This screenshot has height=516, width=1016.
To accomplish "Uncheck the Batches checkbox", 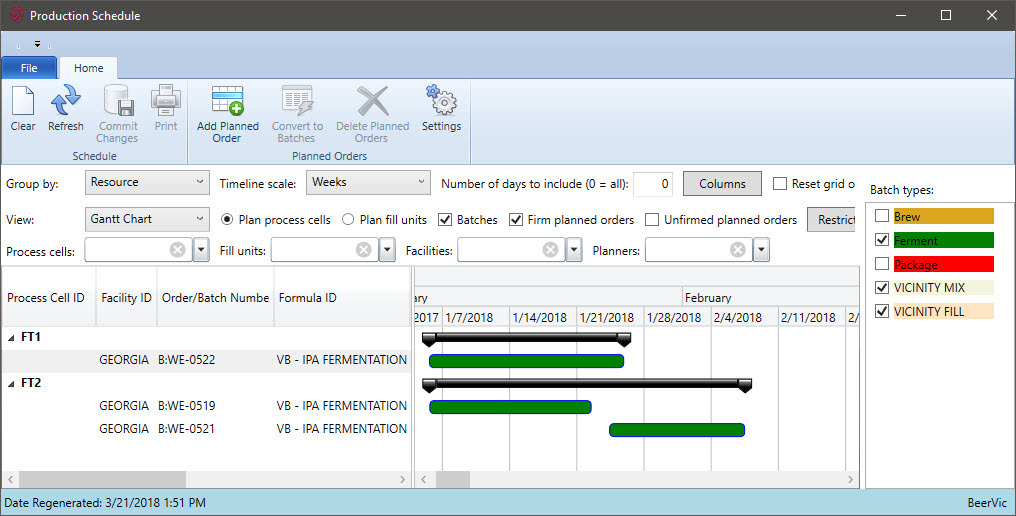I will coord(444,220).
